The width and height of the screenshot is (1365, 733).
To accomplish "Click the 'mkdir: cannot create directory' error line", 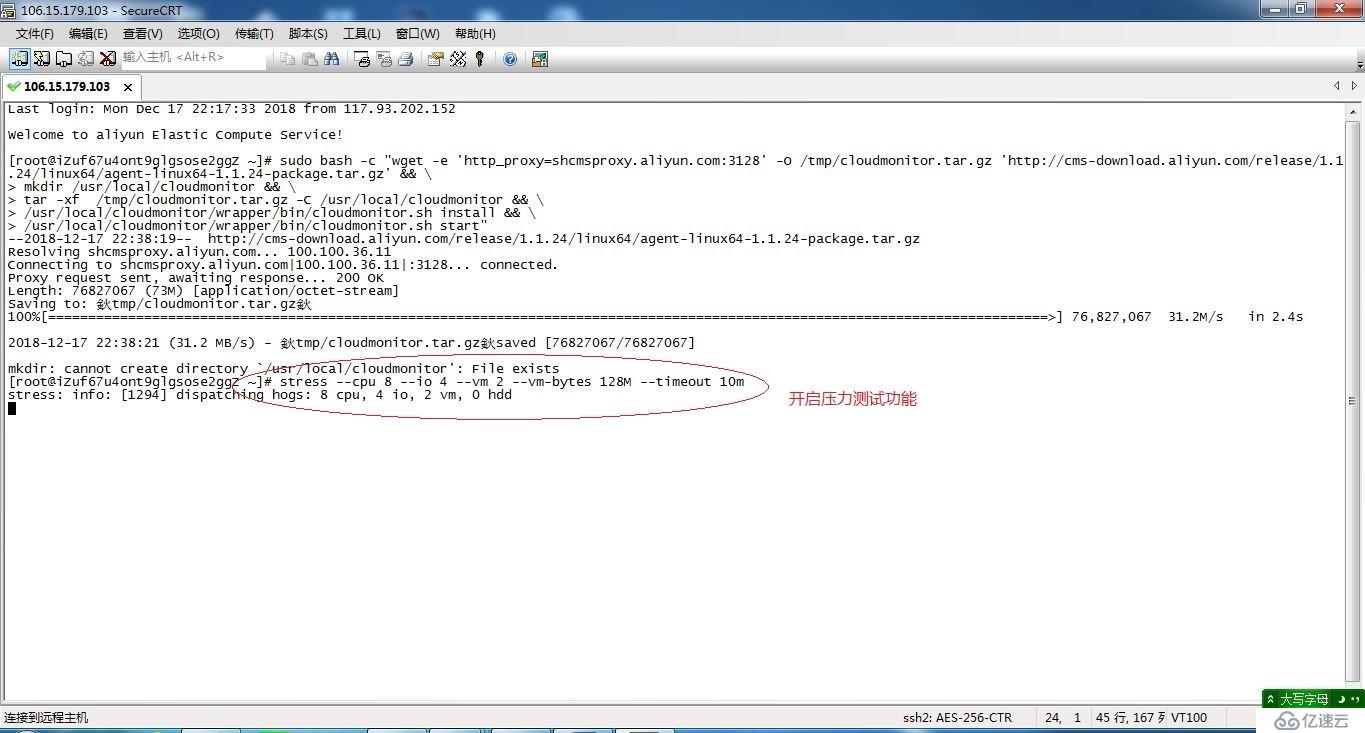I will coord(284,369).
